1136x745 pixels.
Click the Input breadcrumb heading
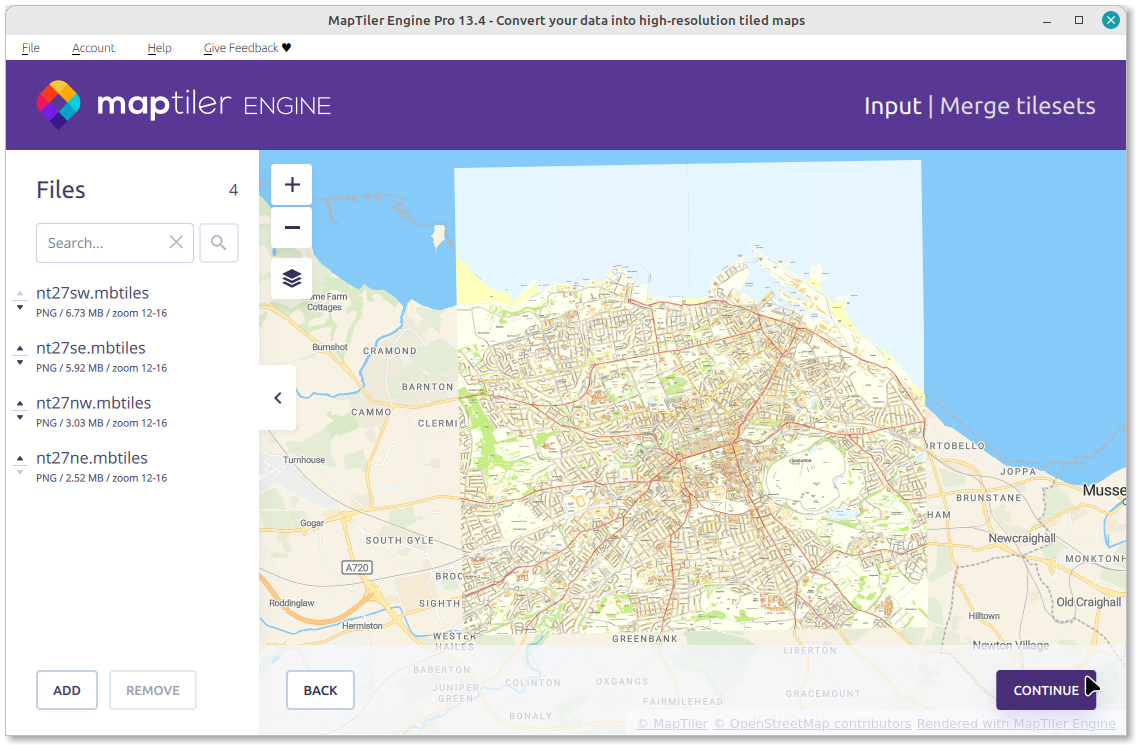(893, 106)
